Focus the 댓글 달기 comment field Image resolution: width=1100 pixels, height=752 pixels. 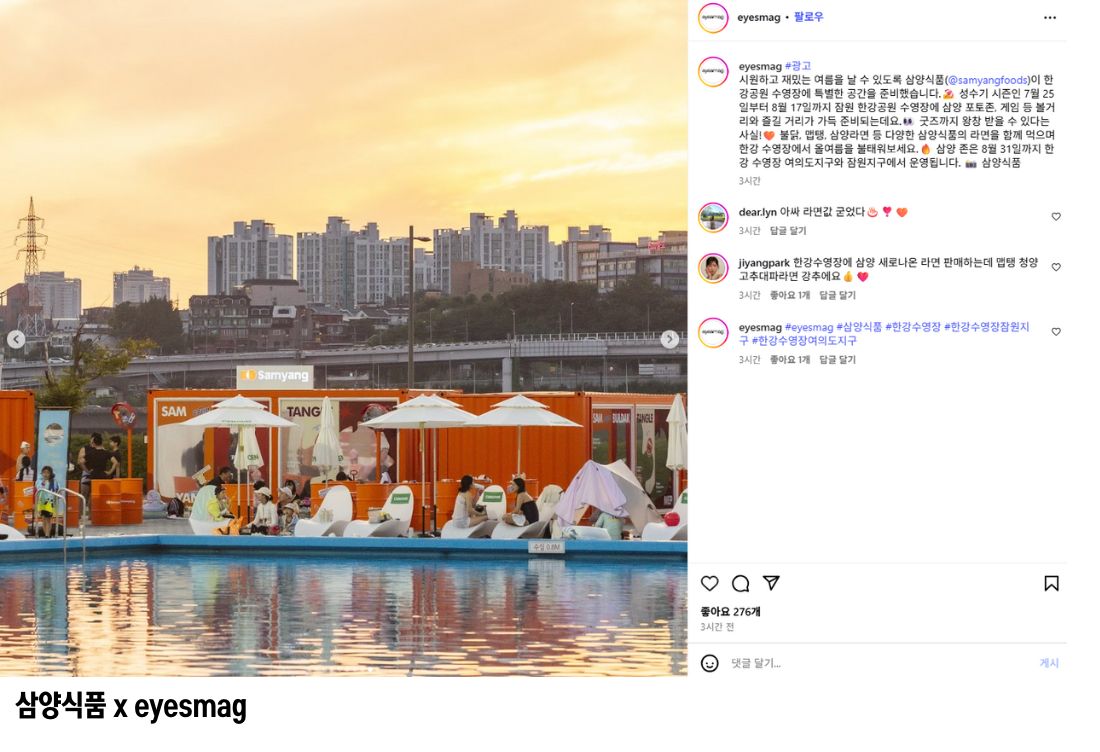(x=877, y=663)
